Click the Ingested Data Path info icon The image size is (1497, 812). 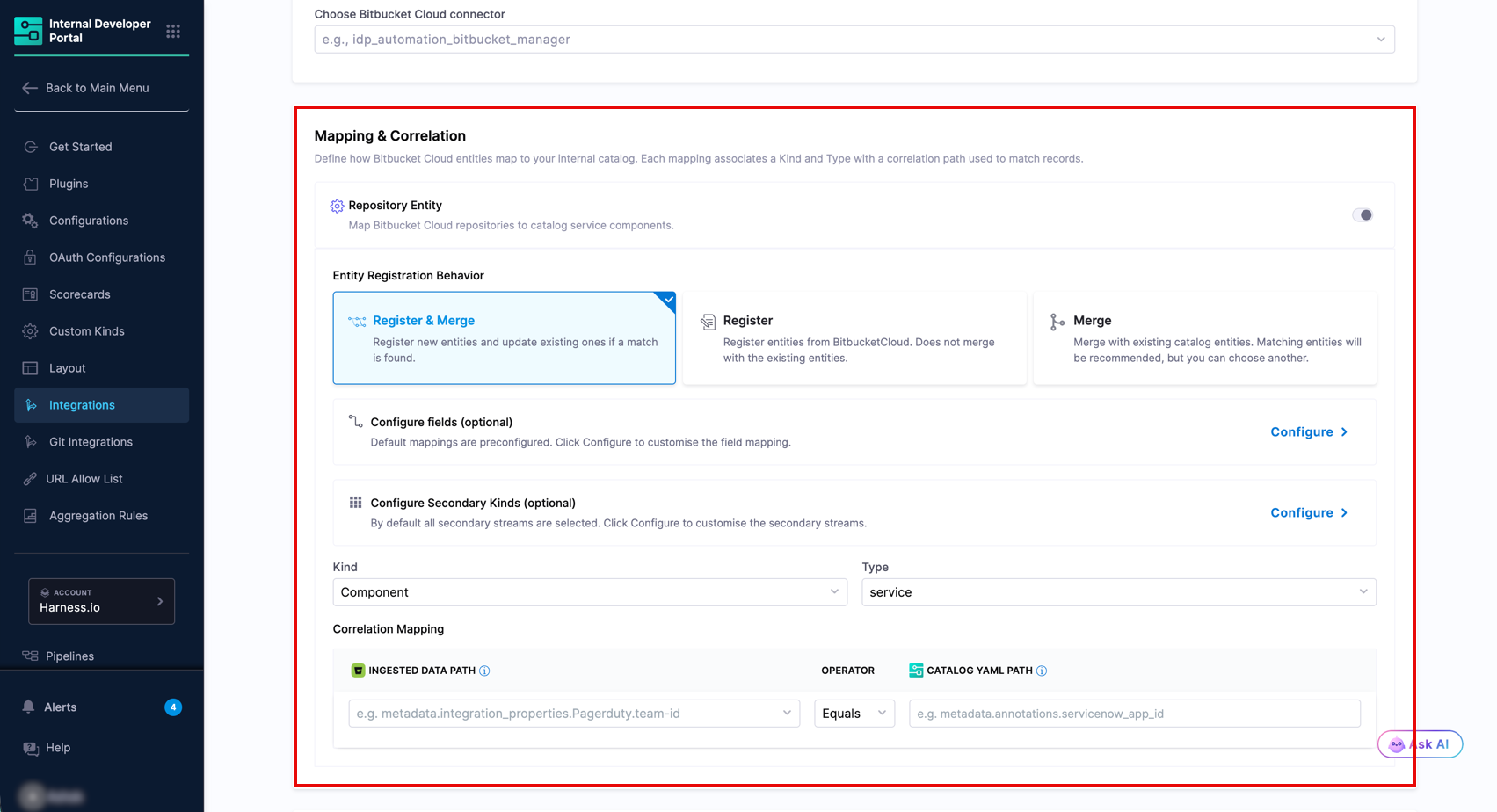(x=484, y=671)
